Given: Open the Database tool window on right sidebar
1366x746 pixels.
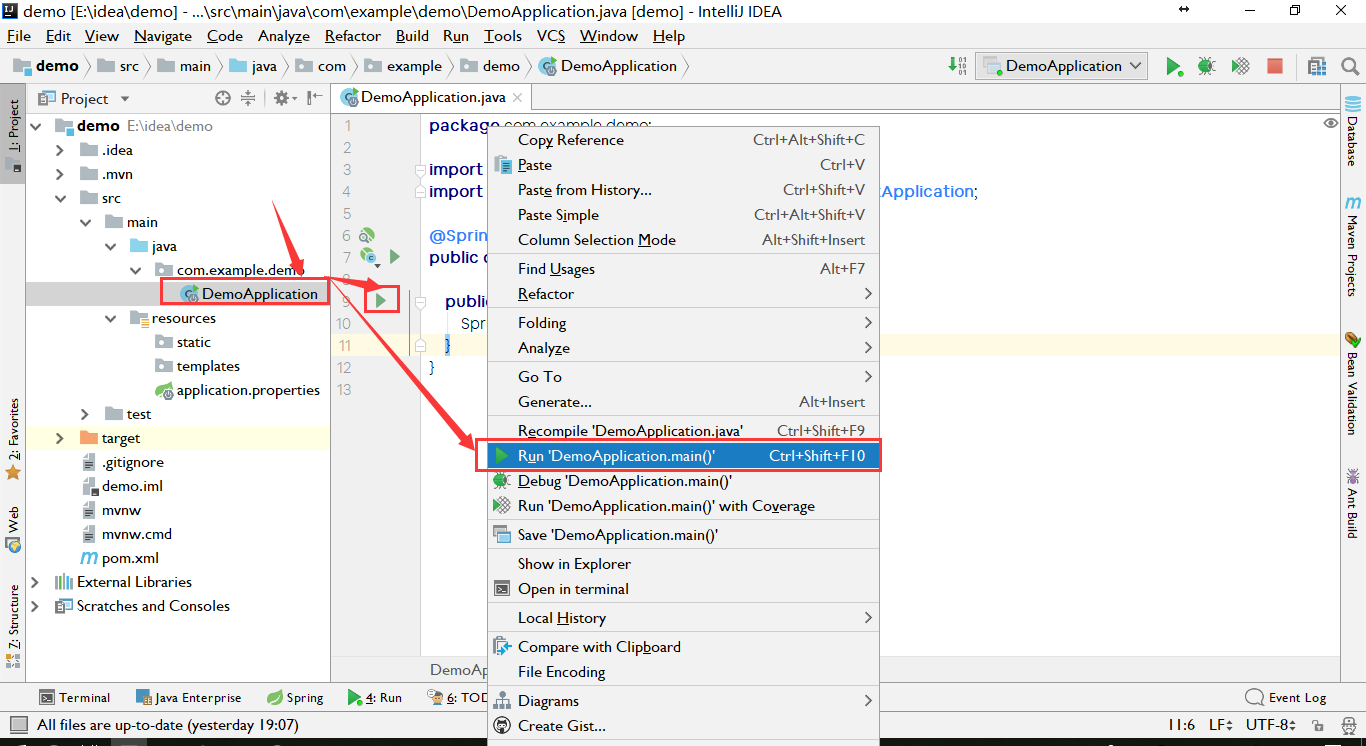Looking at the screenshot, I should coord(1353,130).
